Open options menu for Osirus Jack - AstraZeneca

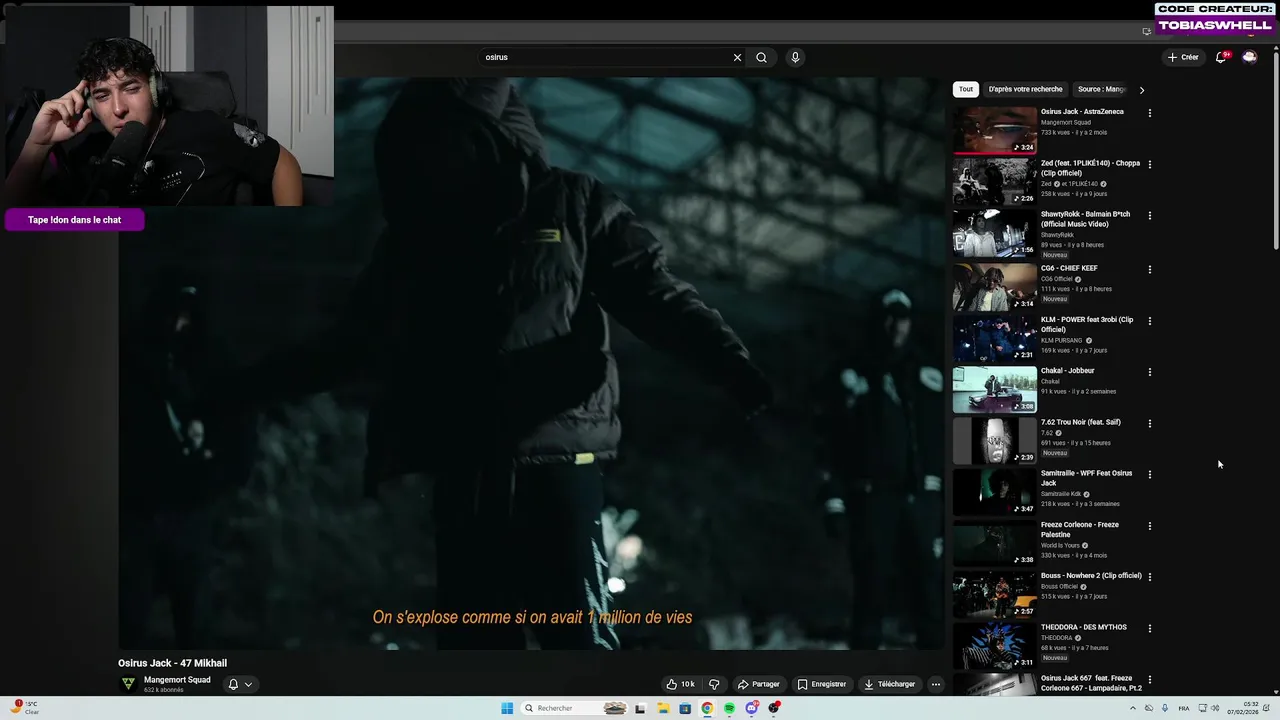(1150, 113)
